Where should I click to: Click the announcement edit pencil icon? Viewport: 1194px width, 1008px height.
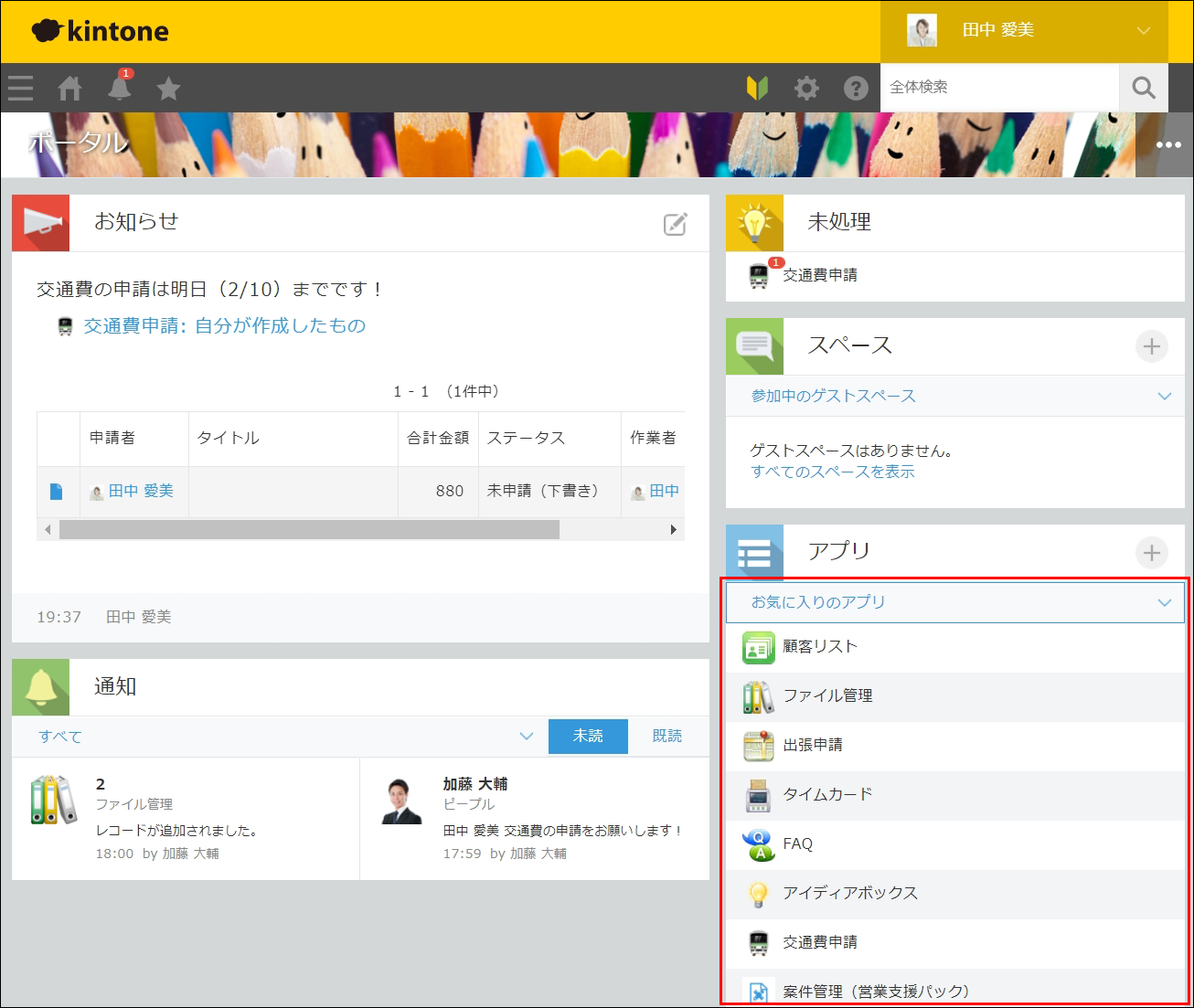pyautogui.click(x=674, y=223)
